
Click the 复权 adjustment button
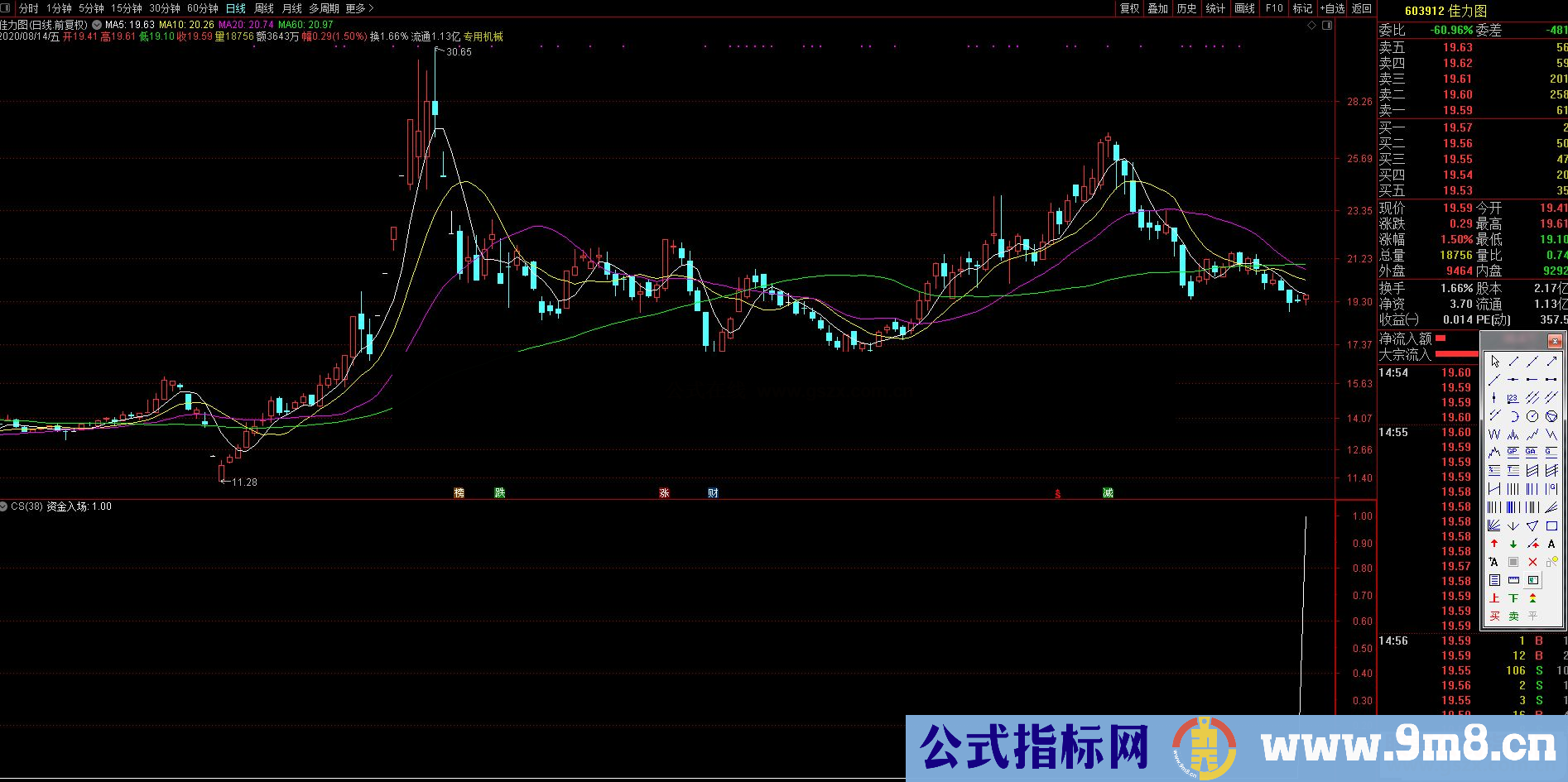tap(1130, 7)
